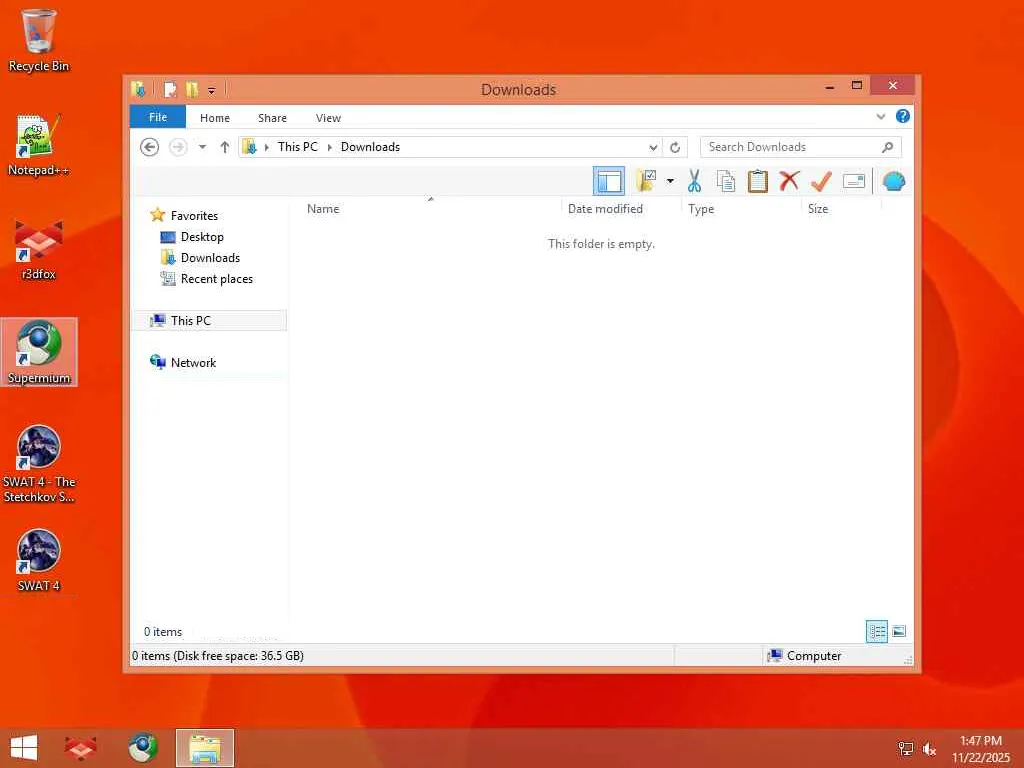Go up one level with the Up arrow
This screenshot has width=1024, height=768.
click(225, 147)
